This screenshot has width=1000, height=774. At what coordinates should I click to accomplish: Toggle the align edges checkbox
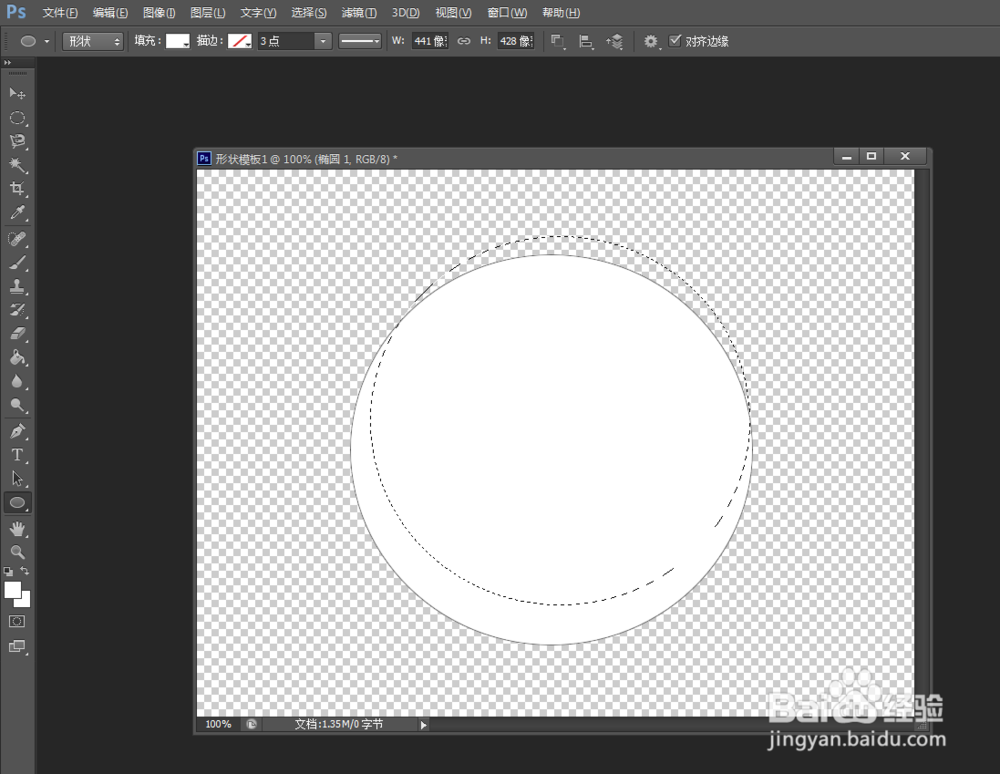(675, 41)
